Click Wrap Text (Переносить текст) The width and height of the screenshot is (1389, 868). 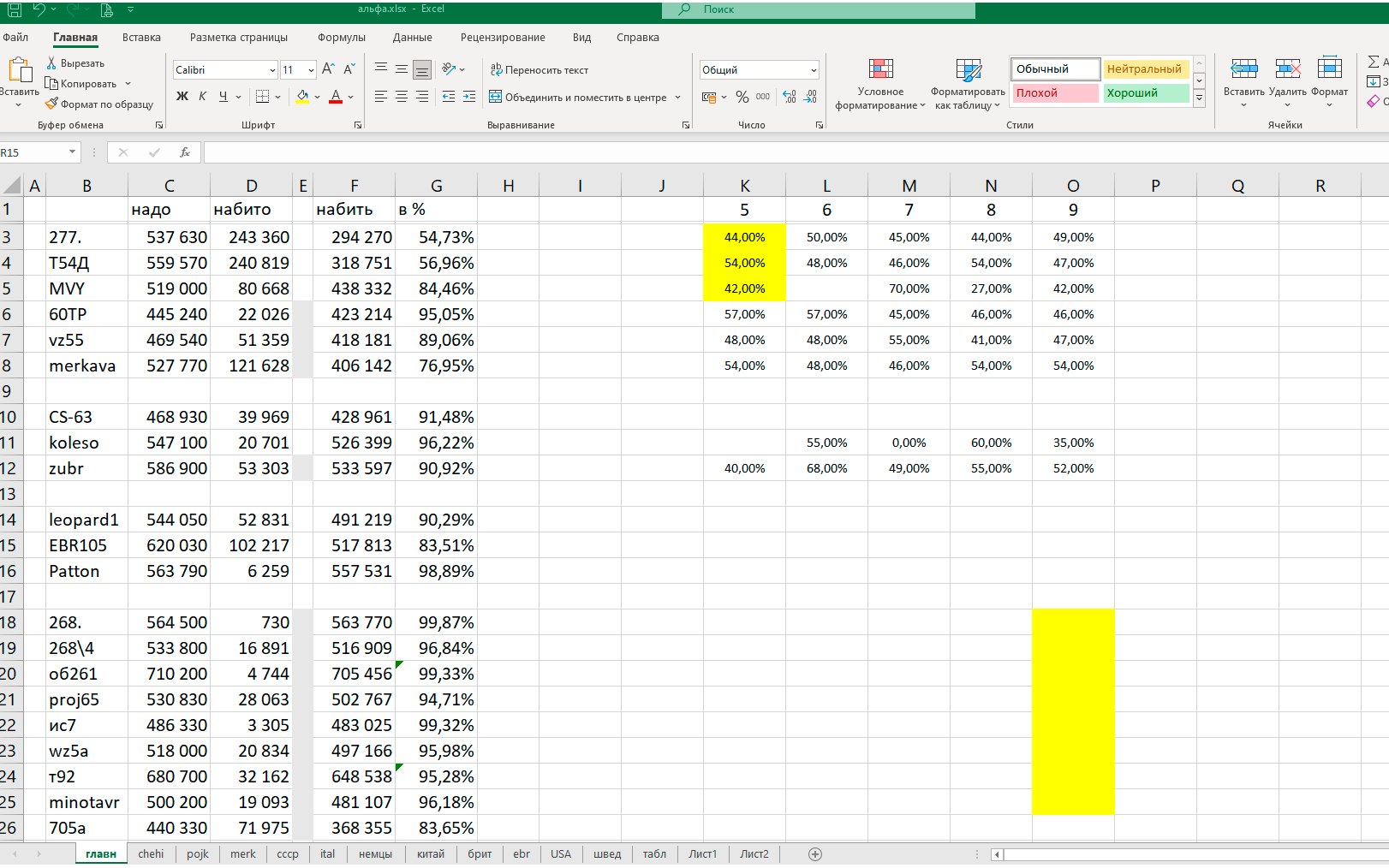click(540, 70)
